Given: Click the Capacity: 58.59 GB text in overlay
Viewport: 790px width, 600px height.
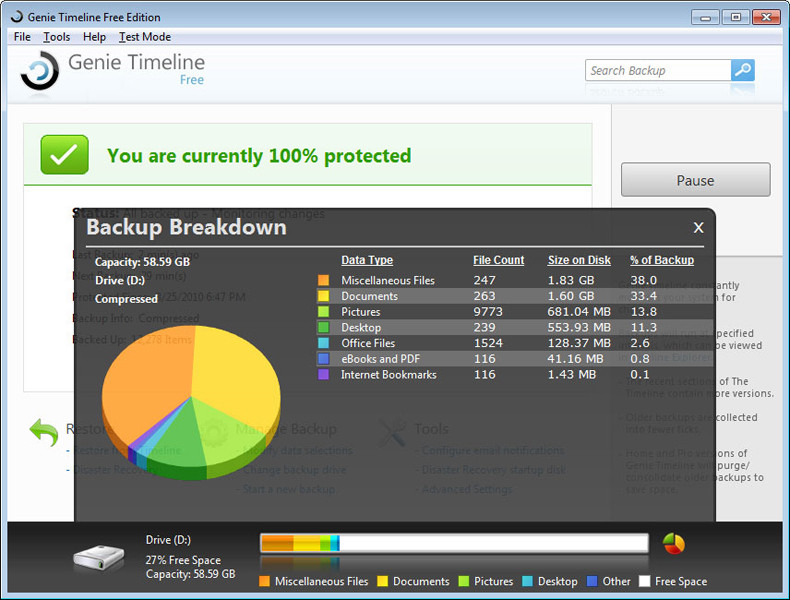Looking at the screenshot, I should 142,262.
